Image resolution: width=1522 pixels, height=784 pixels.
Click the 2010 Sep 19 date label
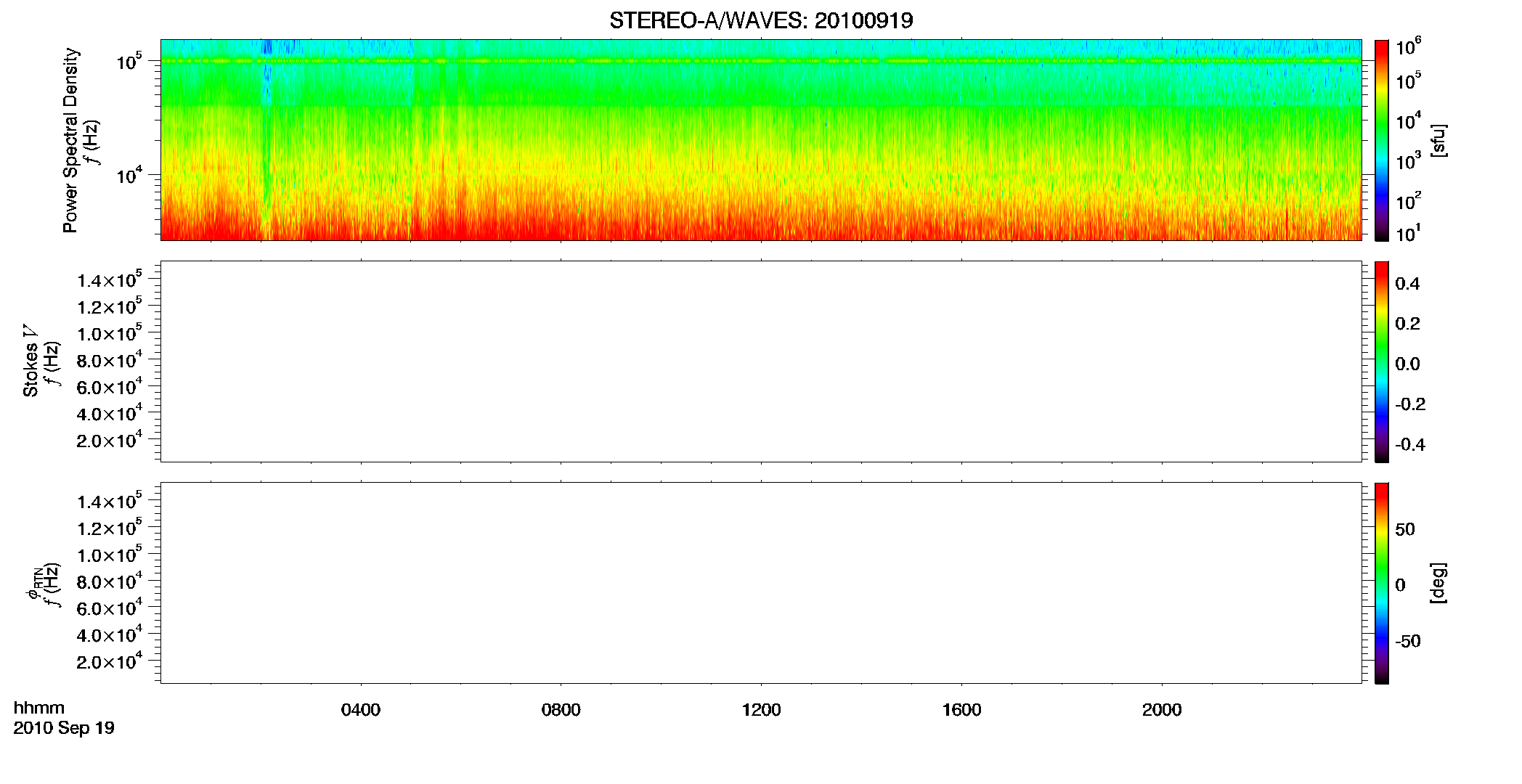click(x=64, y=728)
